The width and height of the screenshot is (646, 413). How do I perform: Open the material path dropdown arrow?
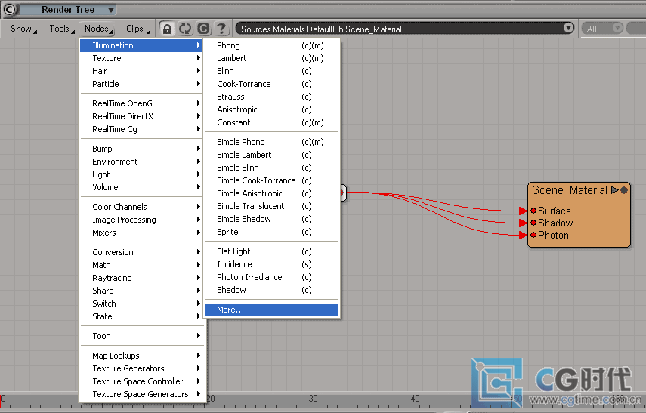(568, 28)
